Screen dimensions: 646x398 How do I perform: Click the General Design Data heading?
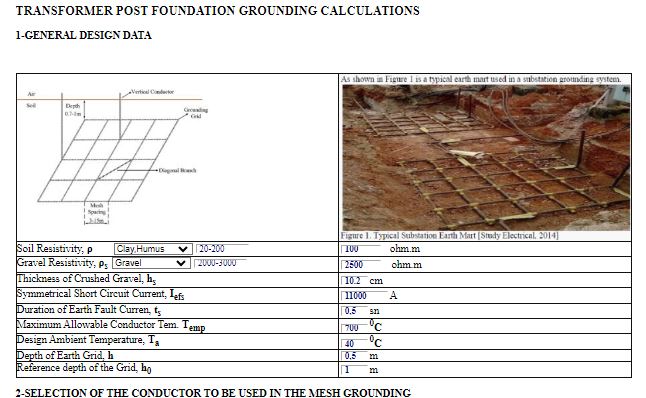point(84,35)
